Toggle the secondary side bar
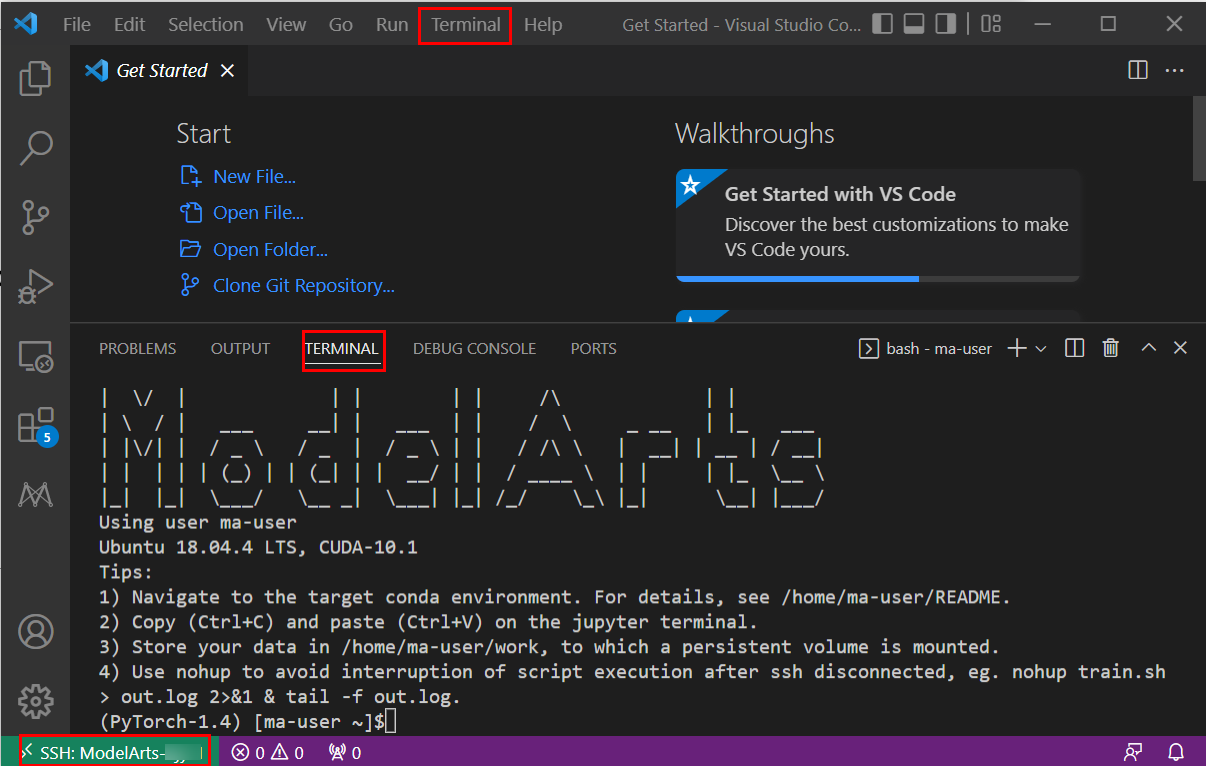Screen dimensions: 1206x766 click(945, 24)
